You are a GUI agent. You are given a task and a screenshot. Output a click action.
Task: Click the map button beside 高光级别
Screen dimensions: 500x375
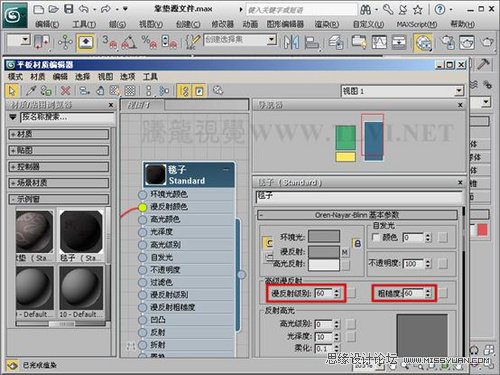point(351,324)
